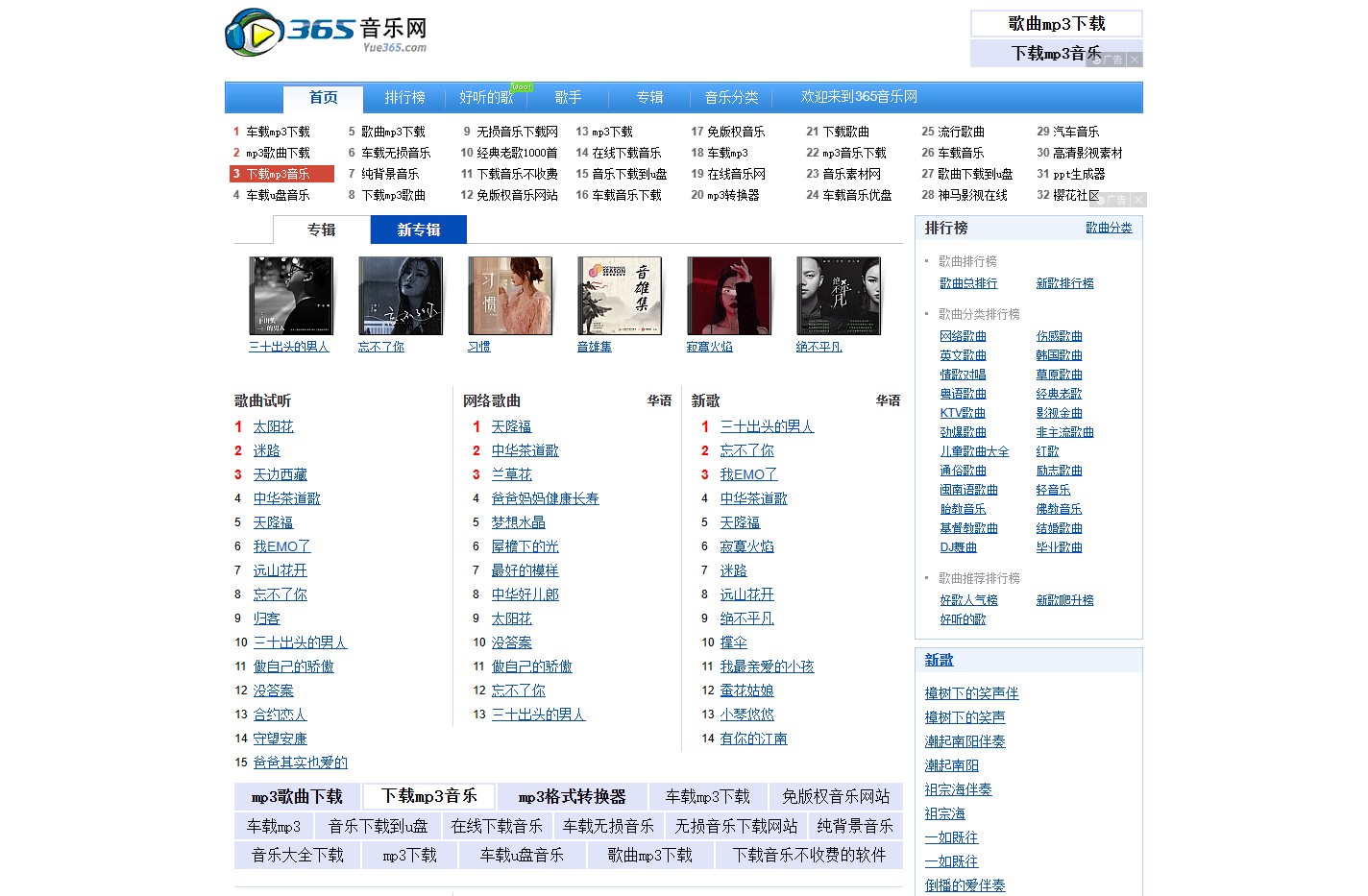Viewport: 1368px width, 896px height.
Task: Click the 音乐大全下载 bottom ad button
Action: click(x=297, y=855)
